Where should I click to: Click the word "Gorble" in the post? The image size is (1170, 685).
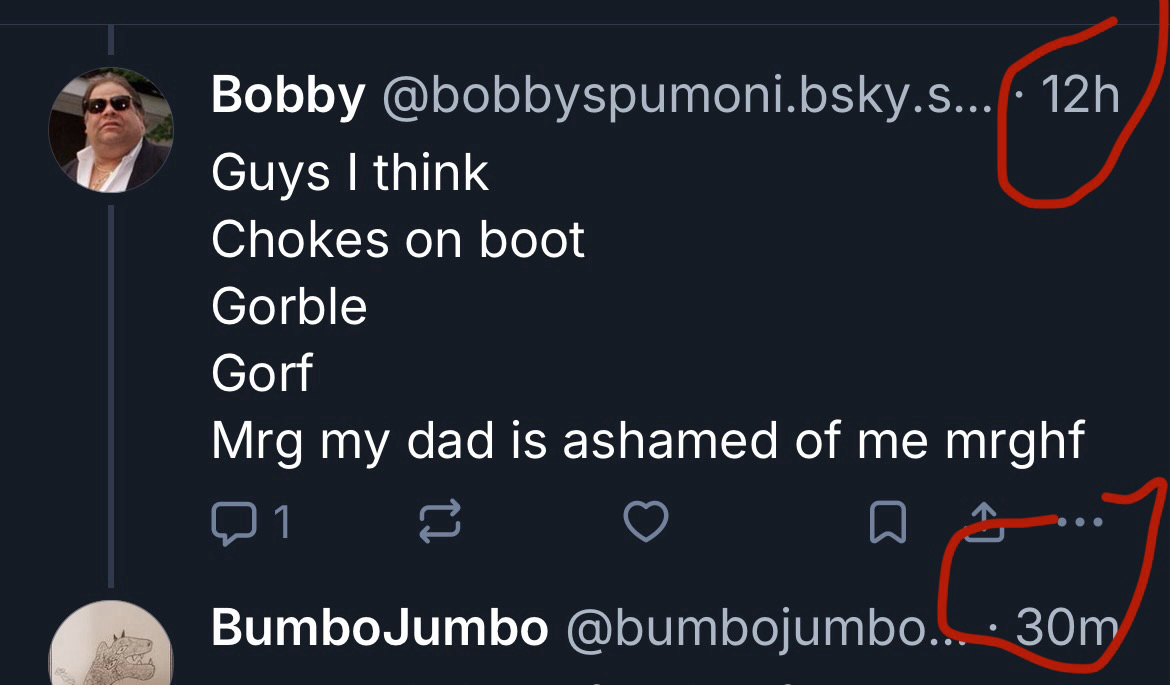pyautogui.click(x=289, y=307)
